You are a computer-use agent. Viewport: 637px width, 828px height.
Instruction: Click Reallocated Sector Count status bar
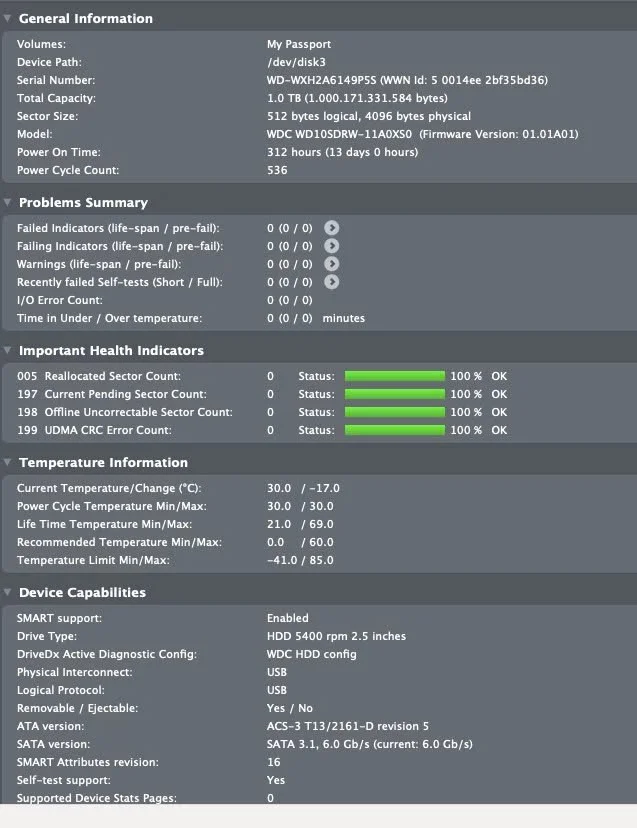[x=394, y=376]
